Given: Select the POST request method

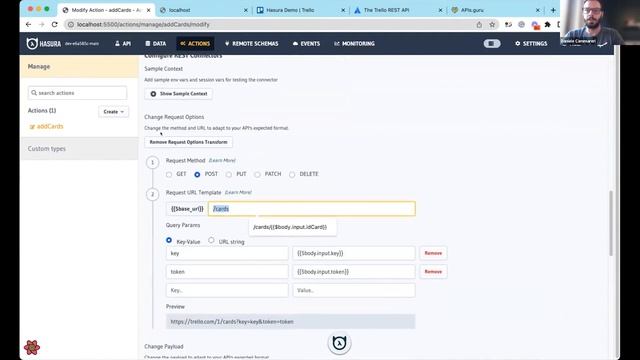Looking at the screenshot, I should [197, 174].
